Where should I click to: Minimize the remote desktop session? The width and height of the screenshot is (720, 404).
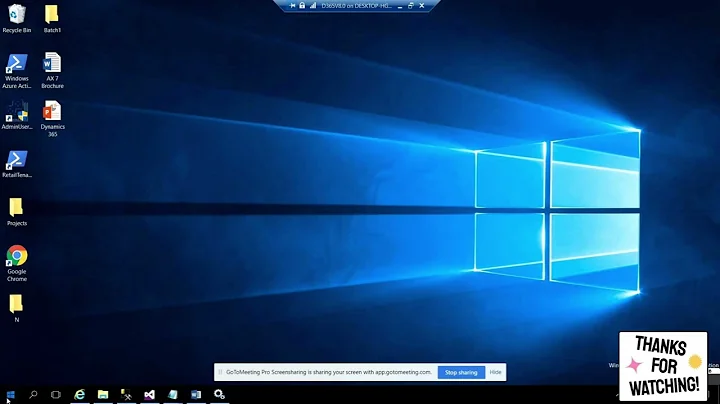(x=400, y=6)
